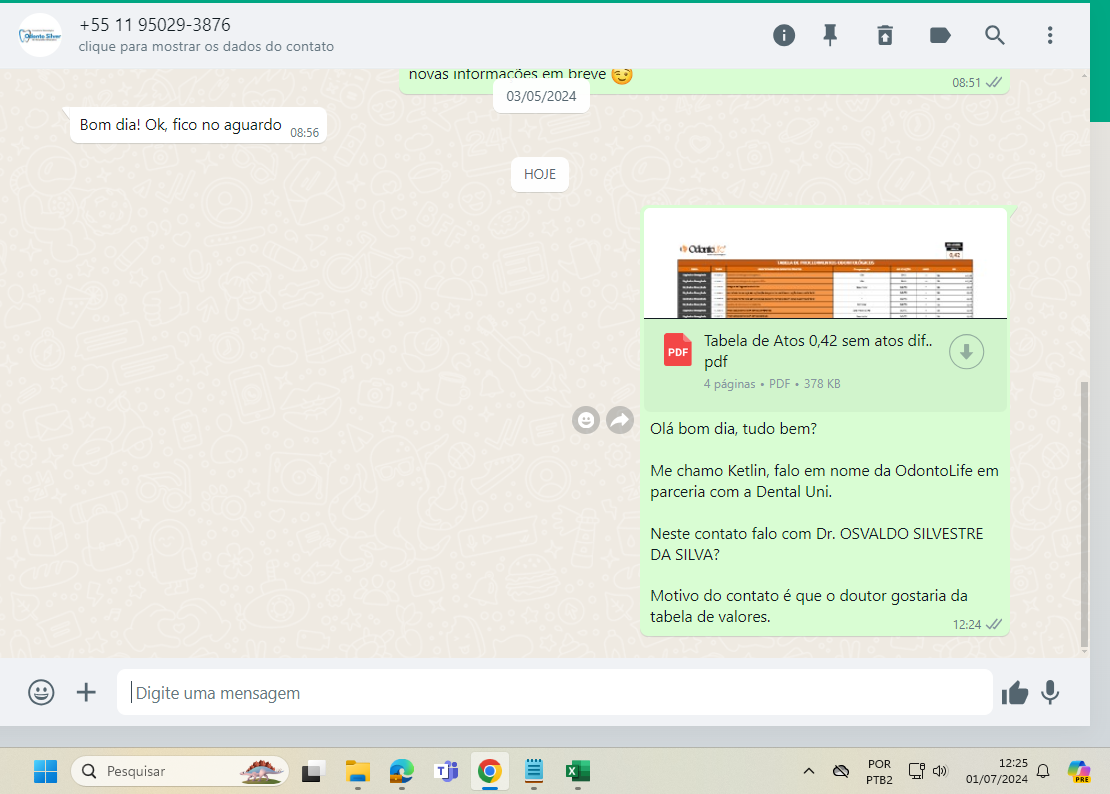1110x794 pixels.
Task: Click the 12:24 message timestamp
Action: tap(966, 625)
